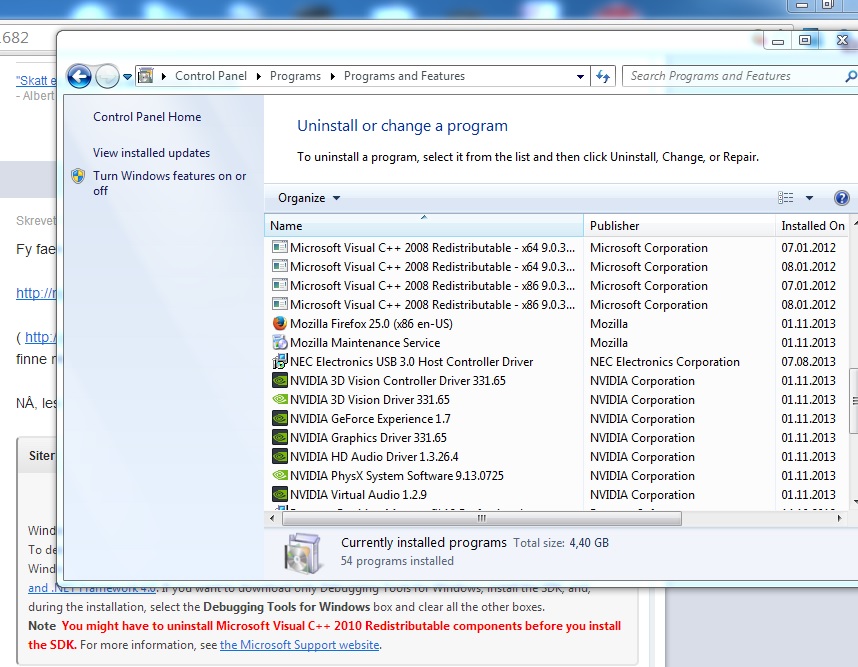Open Control Panel Home

(147, 117)
